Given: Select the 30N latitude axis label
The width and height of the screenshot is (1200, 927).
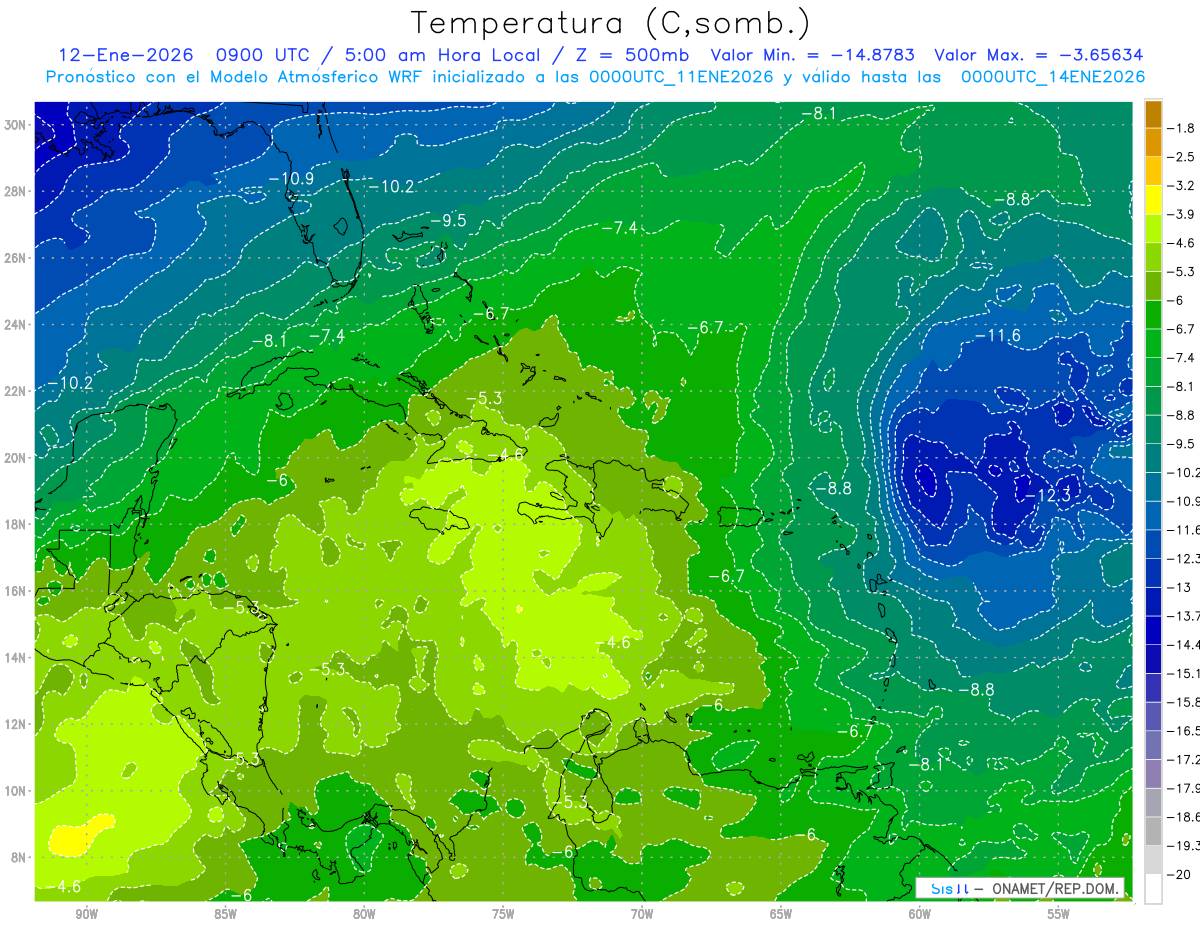Looking at the screenshot, I should click(17, 125).
